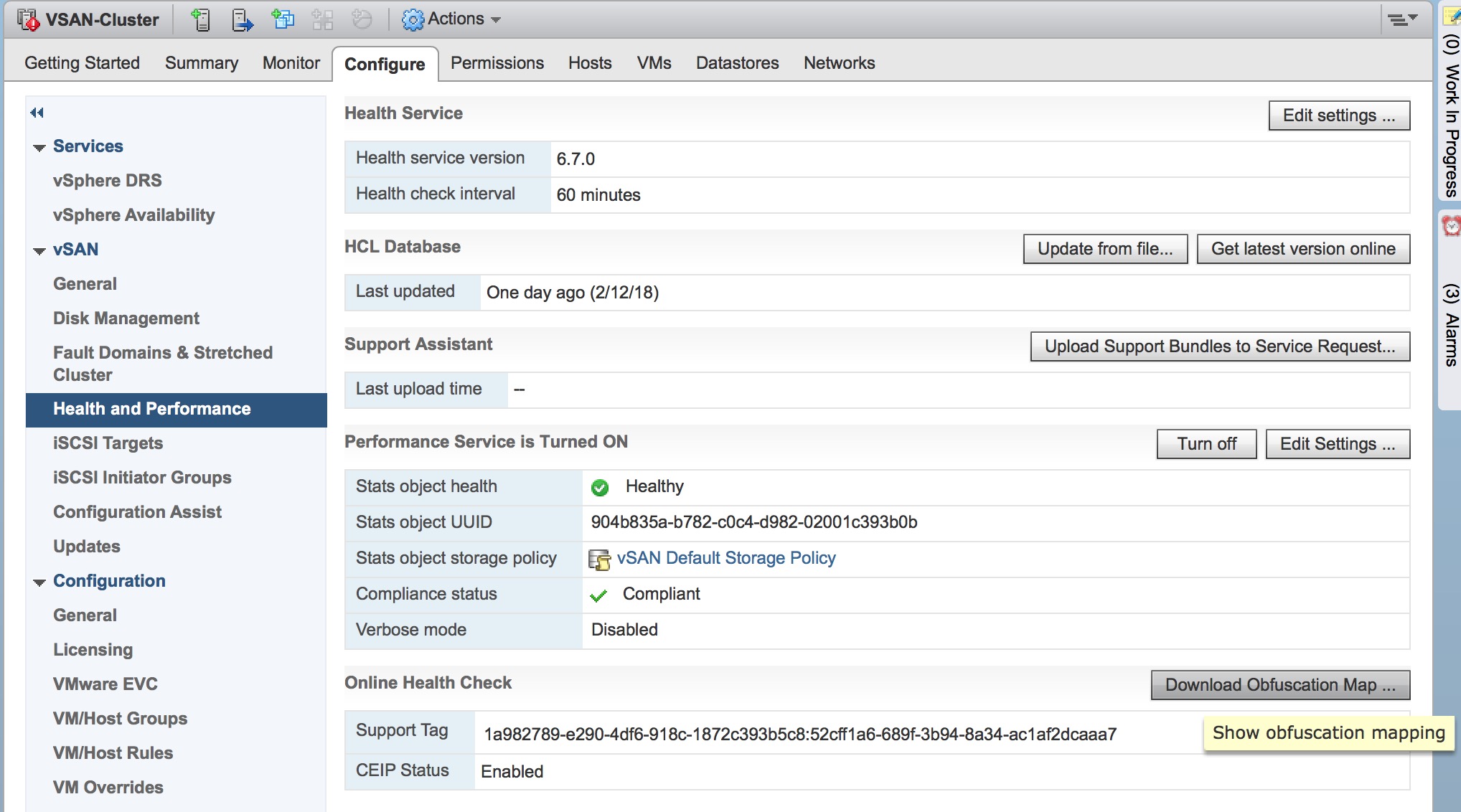This screenshot has height=812, width=1461.
Task: Click Download Obfuscation Map button
Action: click(x=1280, y=685)
